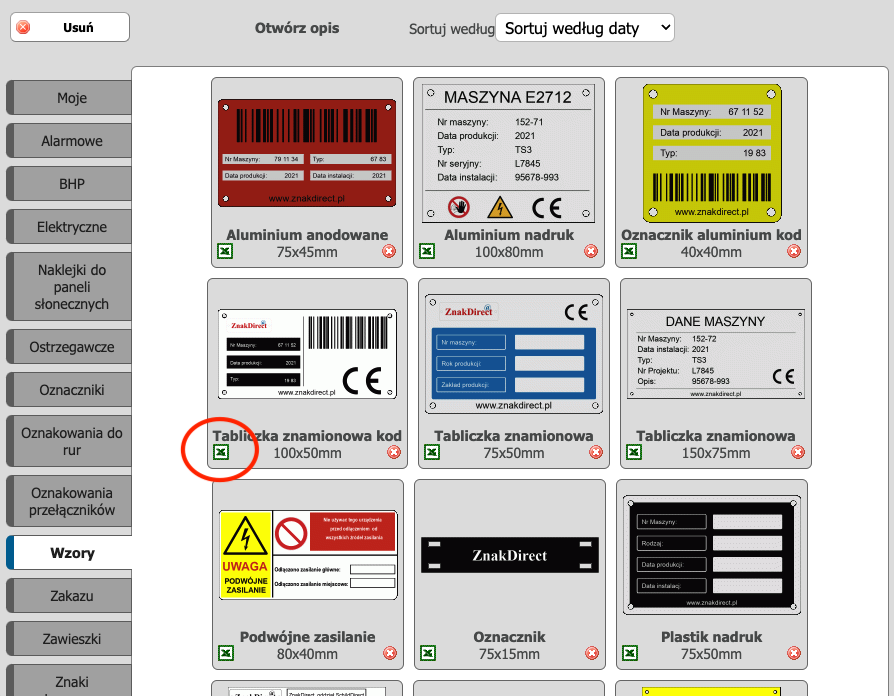Choose the red Aluminium anodowane thumbnail

[x=306, y=153]
